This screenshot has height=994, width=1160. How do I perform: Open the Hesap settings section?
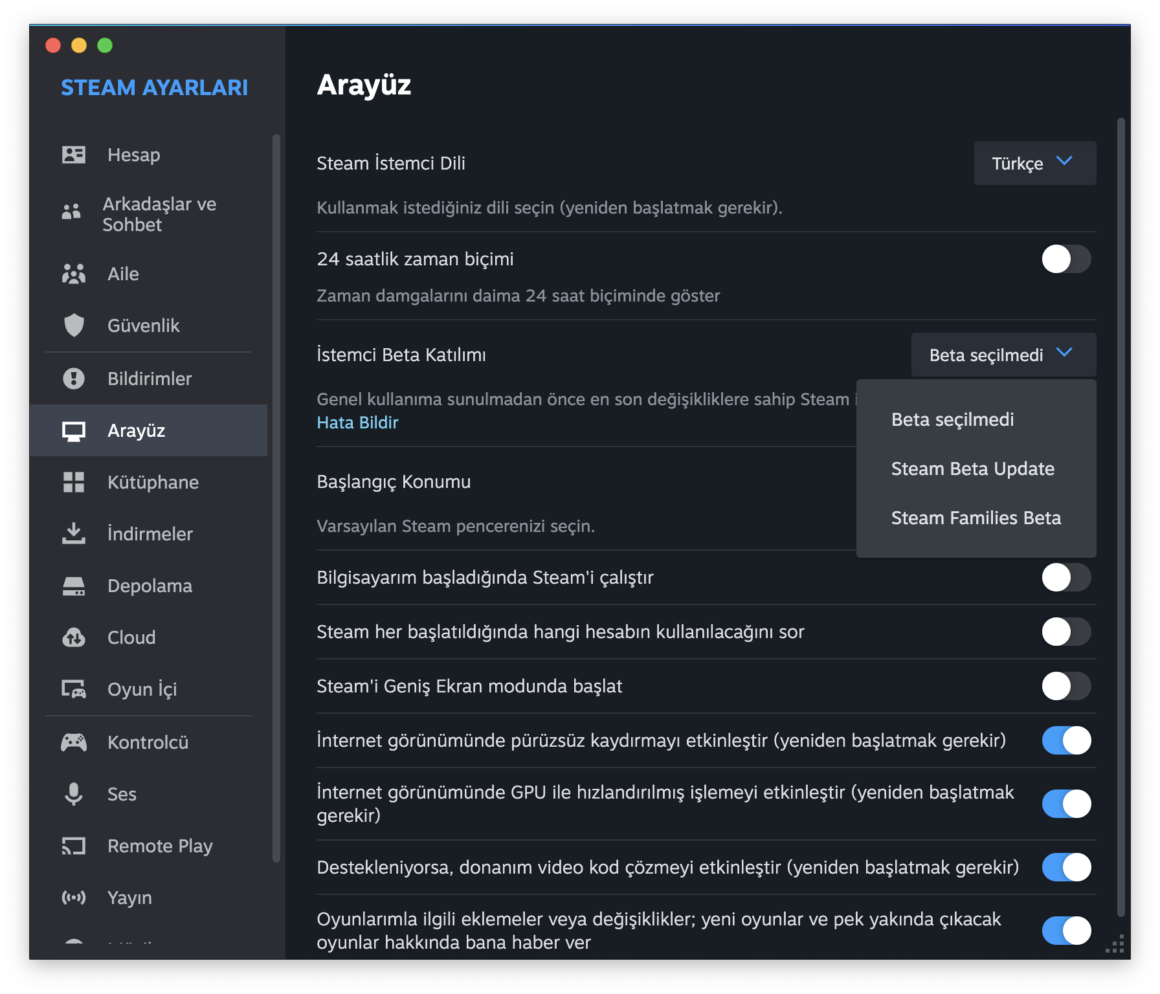149,155
